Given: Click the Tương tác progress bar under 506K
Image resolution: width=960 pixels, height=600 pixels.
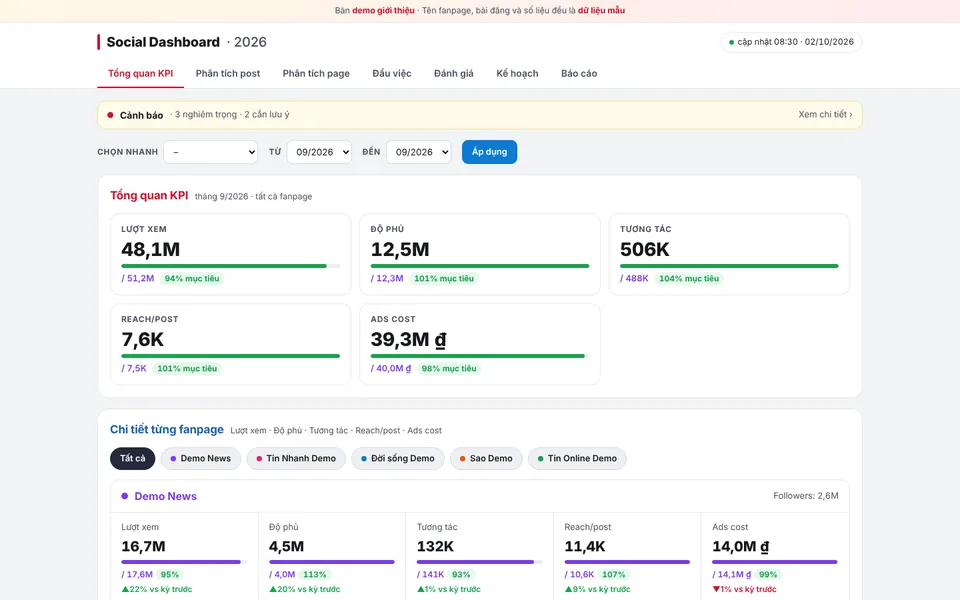Looking at the screenshot, I should pos(729,266).
